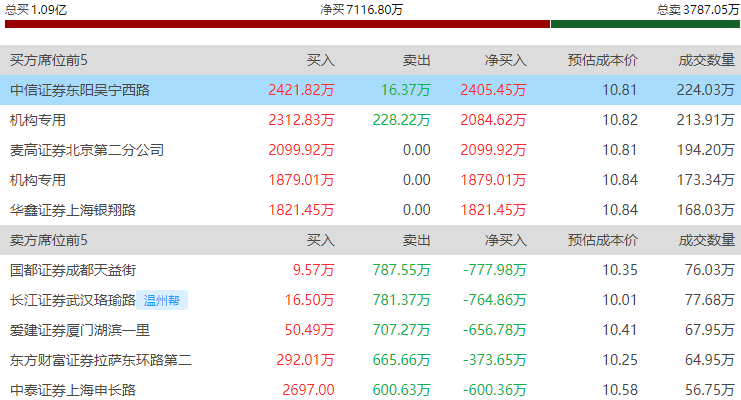Click 总卖 3787.05万 summary label

[x=698, y=9]
